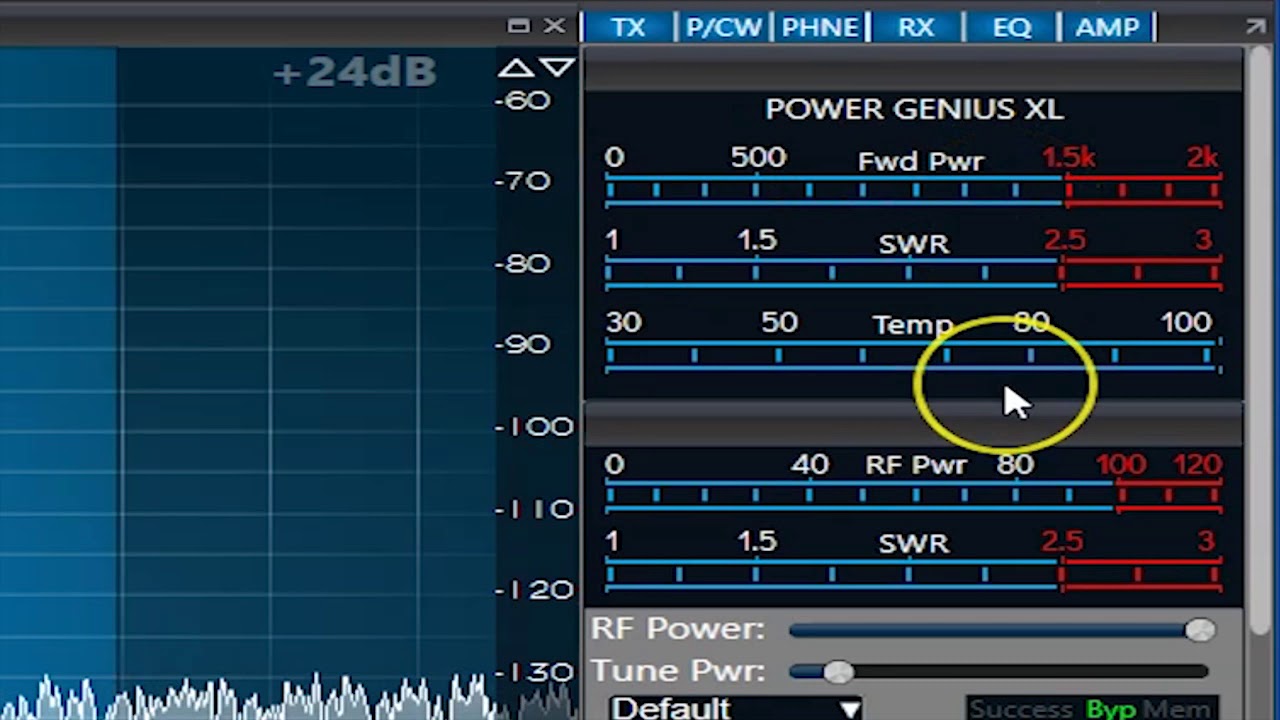Click the Fwd Pwr meter bar

[913, 190]
